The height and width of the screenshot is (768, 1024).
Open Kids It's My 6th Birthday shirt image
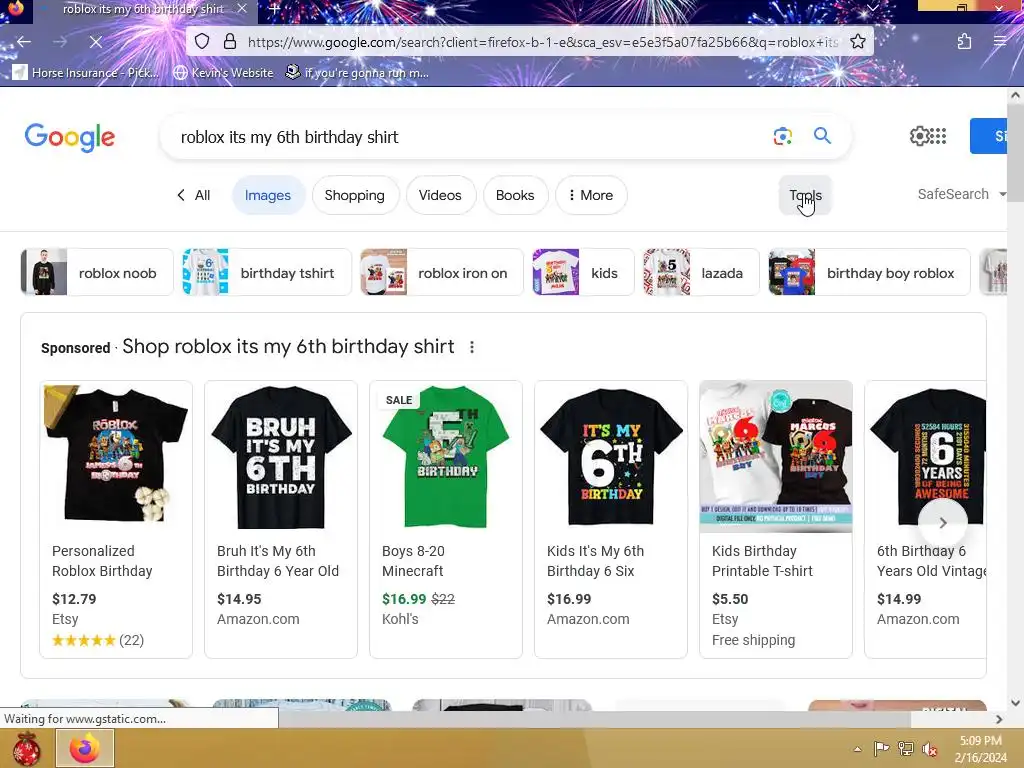tap(611, 456)
